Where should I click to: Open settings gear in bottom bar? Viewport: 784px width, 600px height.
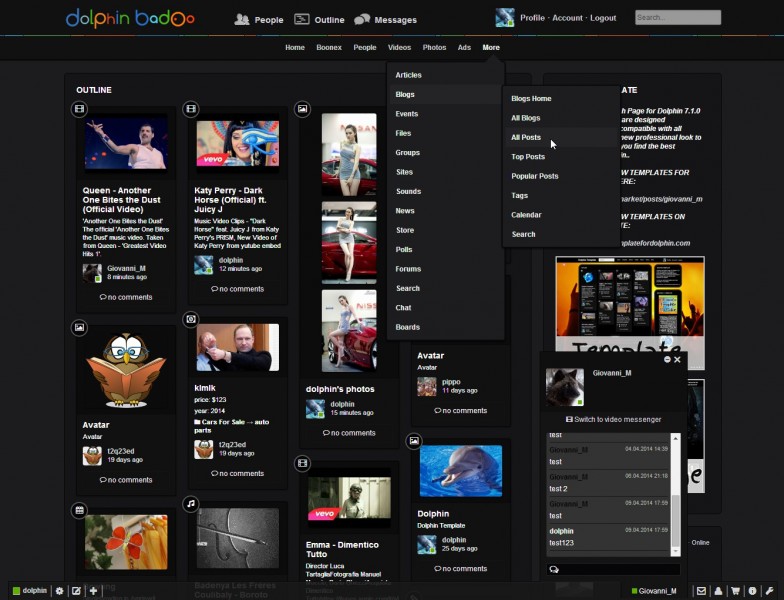60,591
